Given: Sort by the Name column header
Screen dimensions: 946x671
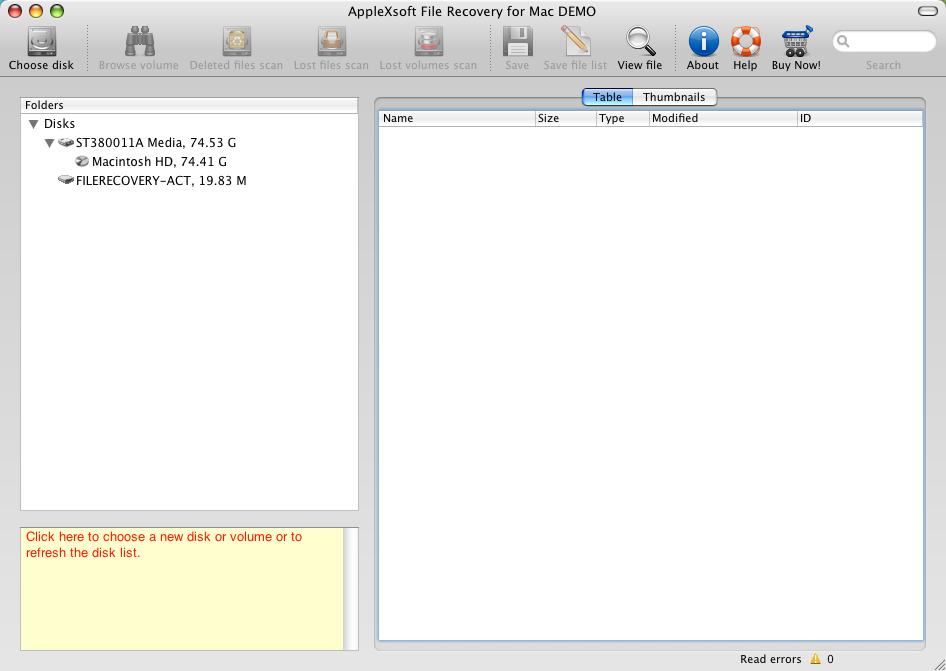Looking at the screenshot, I should (x=457, y=118).
